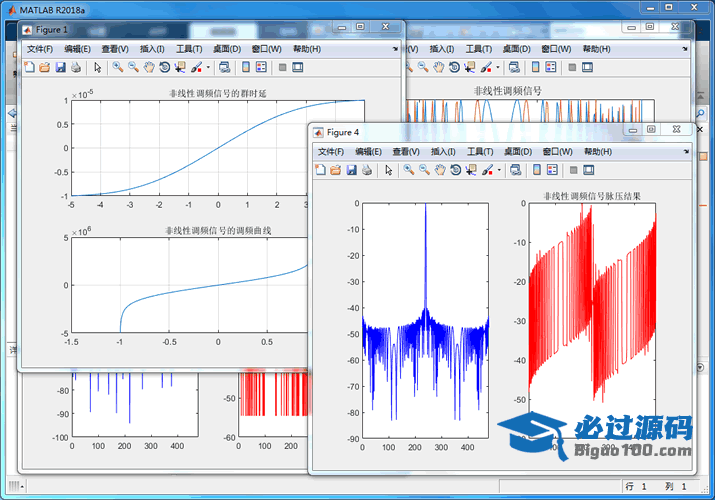Show plot tools in Figure 1 toolbar
Image resolution: width=715 pixels, height=500 pixels.
[x=298, y=67]
